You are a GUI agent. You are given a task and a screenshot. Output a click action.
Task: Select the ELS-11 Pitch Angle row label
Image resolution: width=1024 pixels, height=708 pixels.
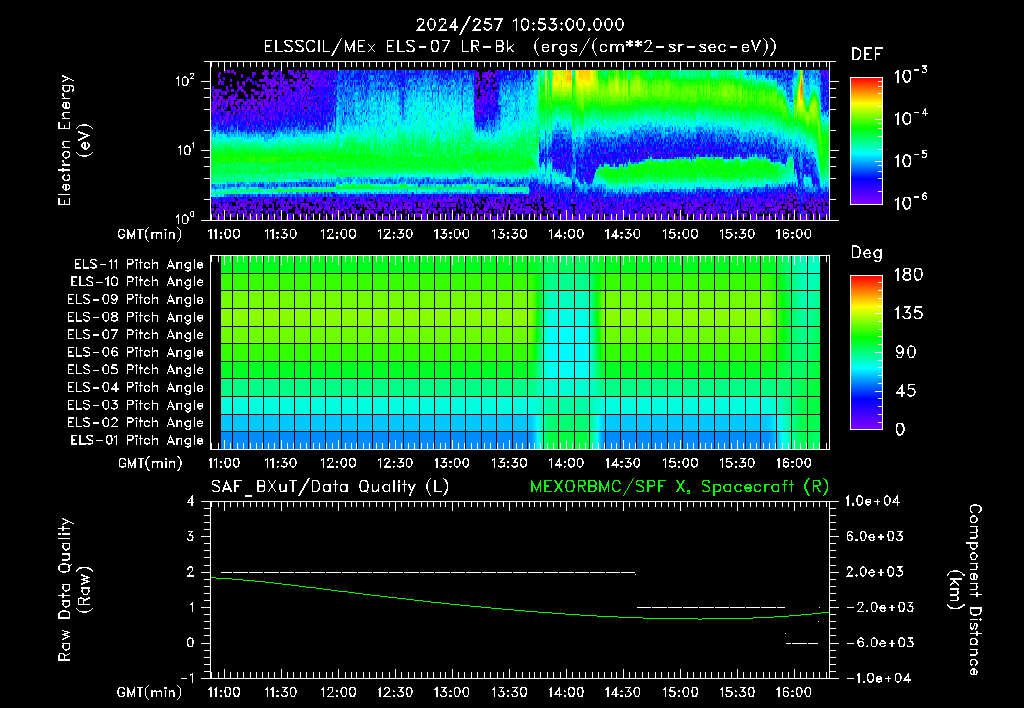coord(138,265)
